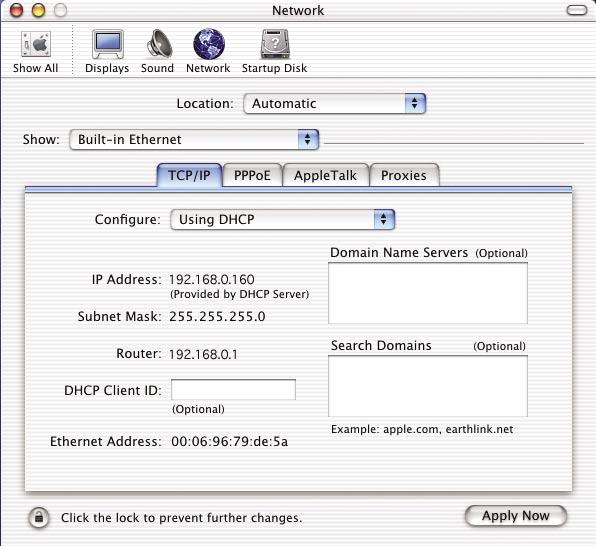Viewport: 596px width, 546px height.
Task: Open the Startup Disk icon
Action: [x=275, y=44]
